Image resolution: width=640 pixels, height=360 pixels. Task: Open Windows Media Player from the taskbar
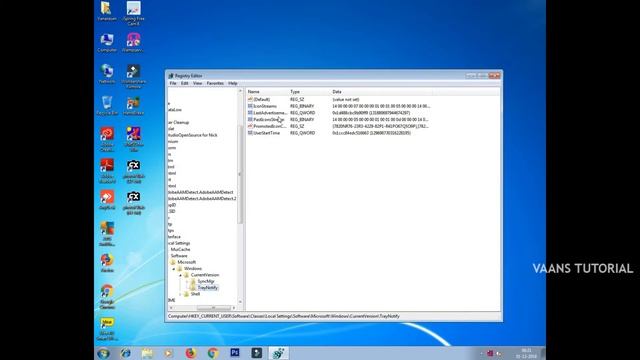pos(169,353)
